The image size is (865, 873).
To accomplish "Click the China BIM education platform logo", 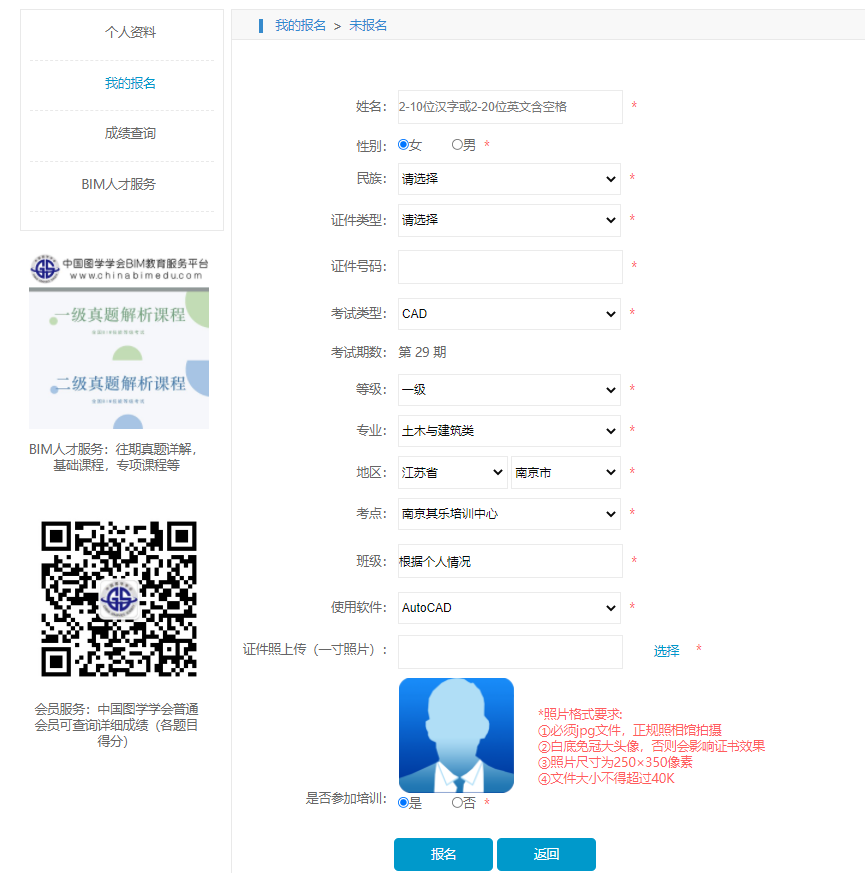I will [119, 268].
